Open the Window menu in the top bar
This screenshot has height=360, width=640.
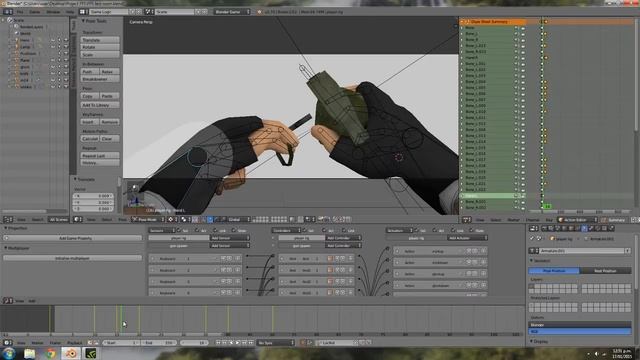53,12
